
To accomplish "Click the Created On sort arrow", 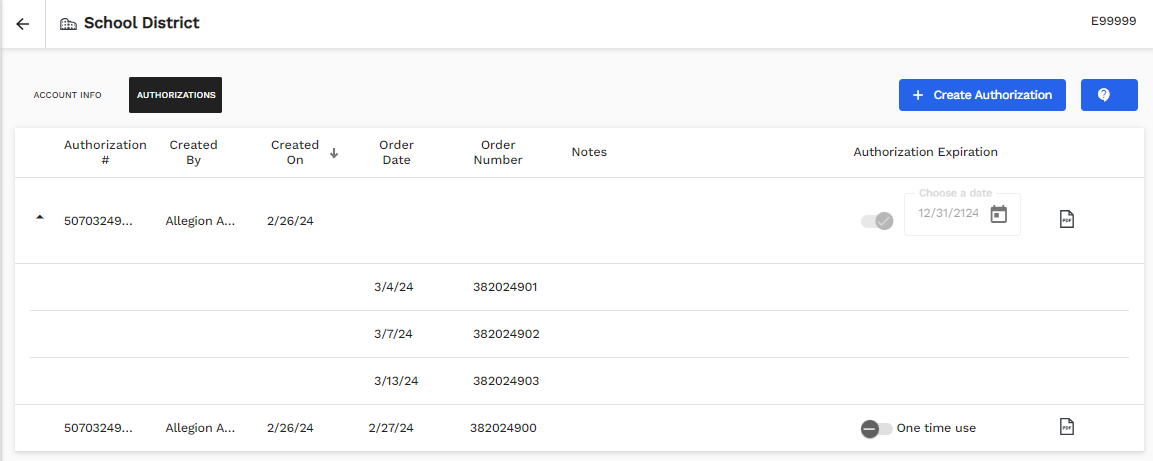I will pyautogui.click(x=334, y=153).
